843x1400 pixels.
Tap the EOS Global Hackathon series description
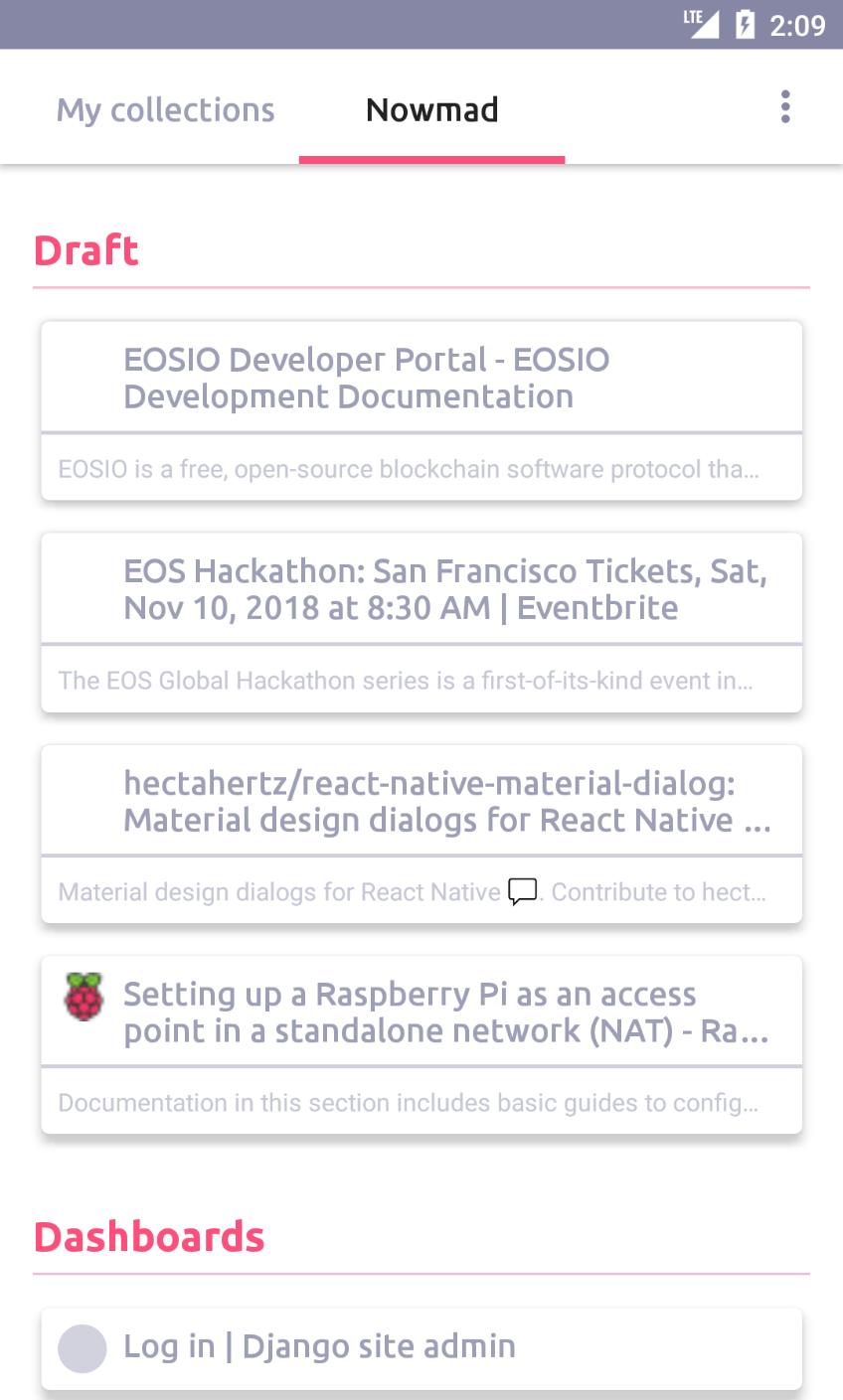406,681
